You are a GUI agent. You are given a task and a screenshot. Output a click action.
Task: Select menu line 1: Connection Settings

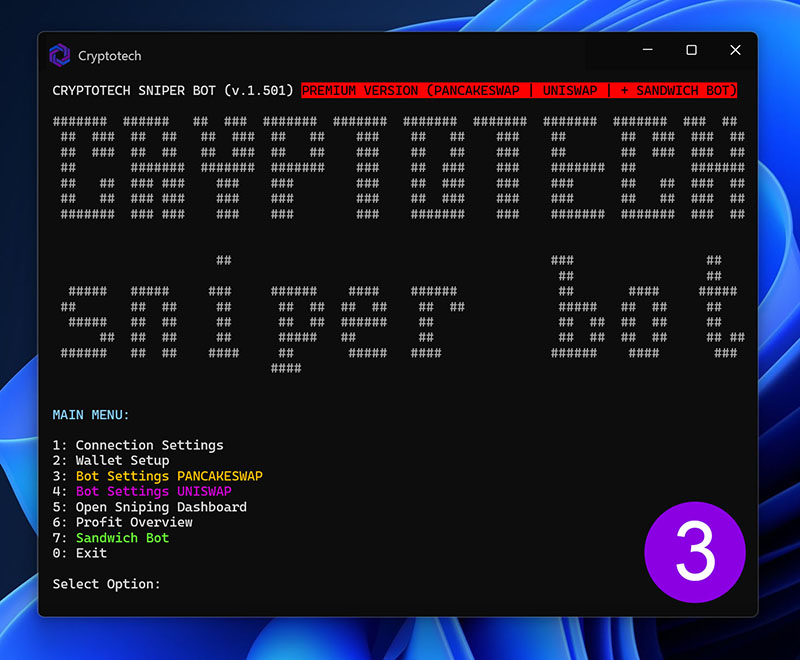tap(138, 445)
